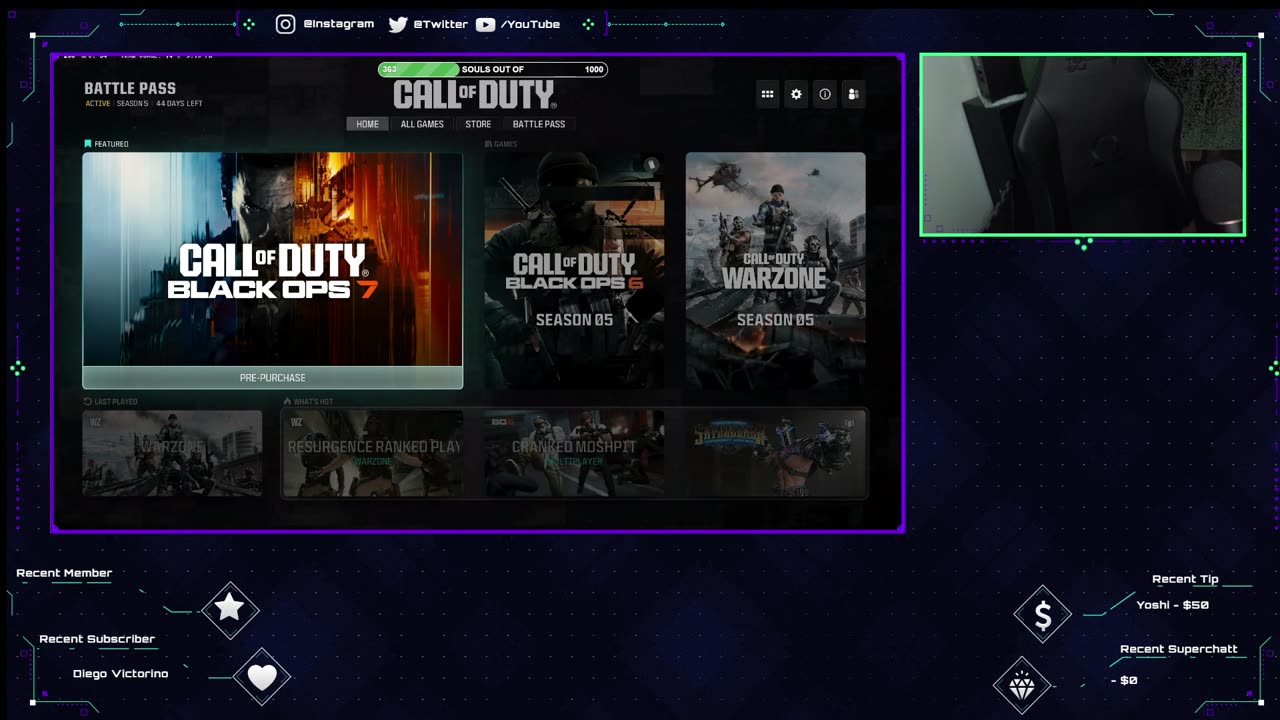Select the HOME tab

click(368, 124)
